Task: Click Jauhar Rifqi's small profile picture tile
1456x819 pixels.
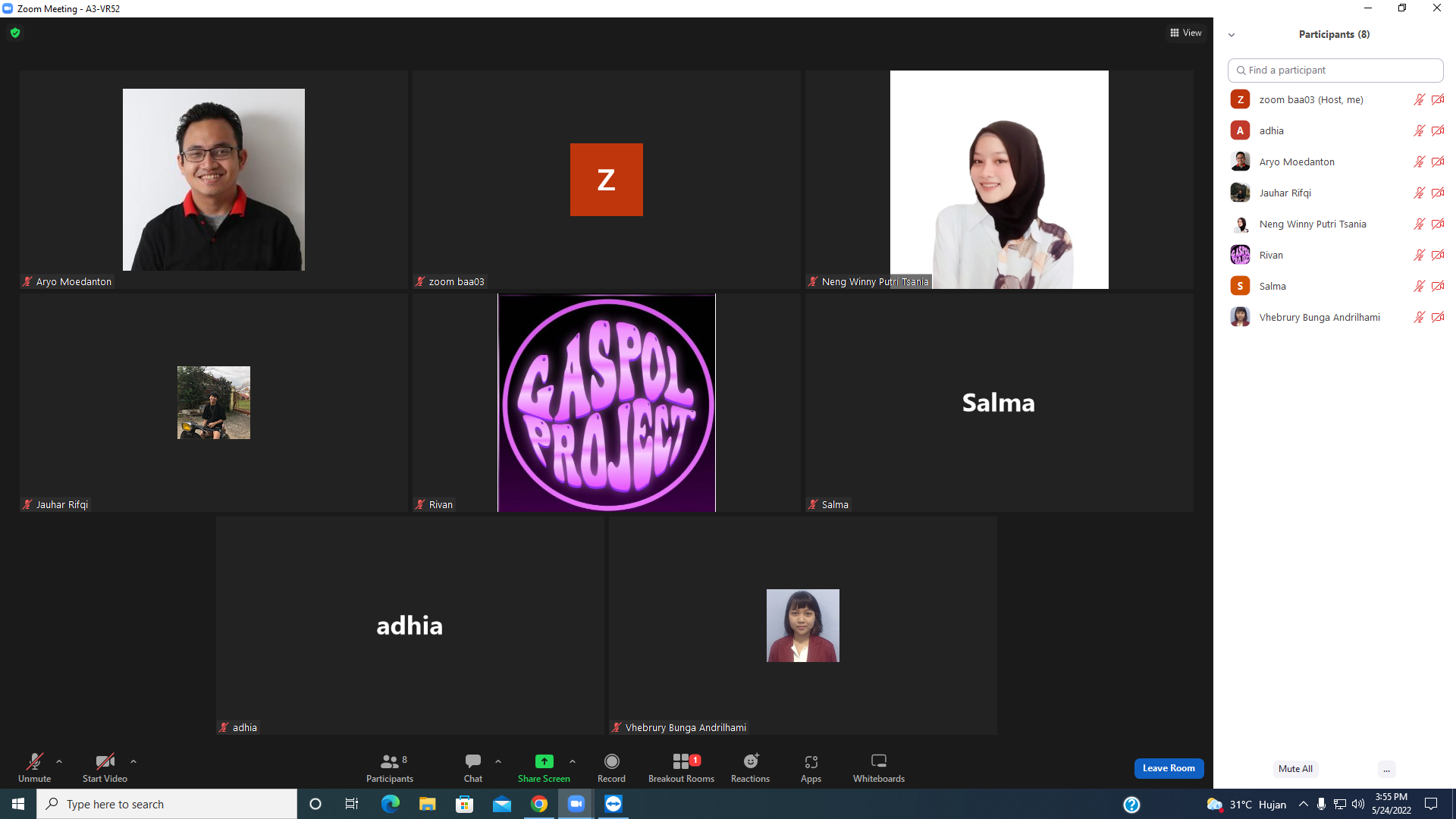Action: [214, 403]
